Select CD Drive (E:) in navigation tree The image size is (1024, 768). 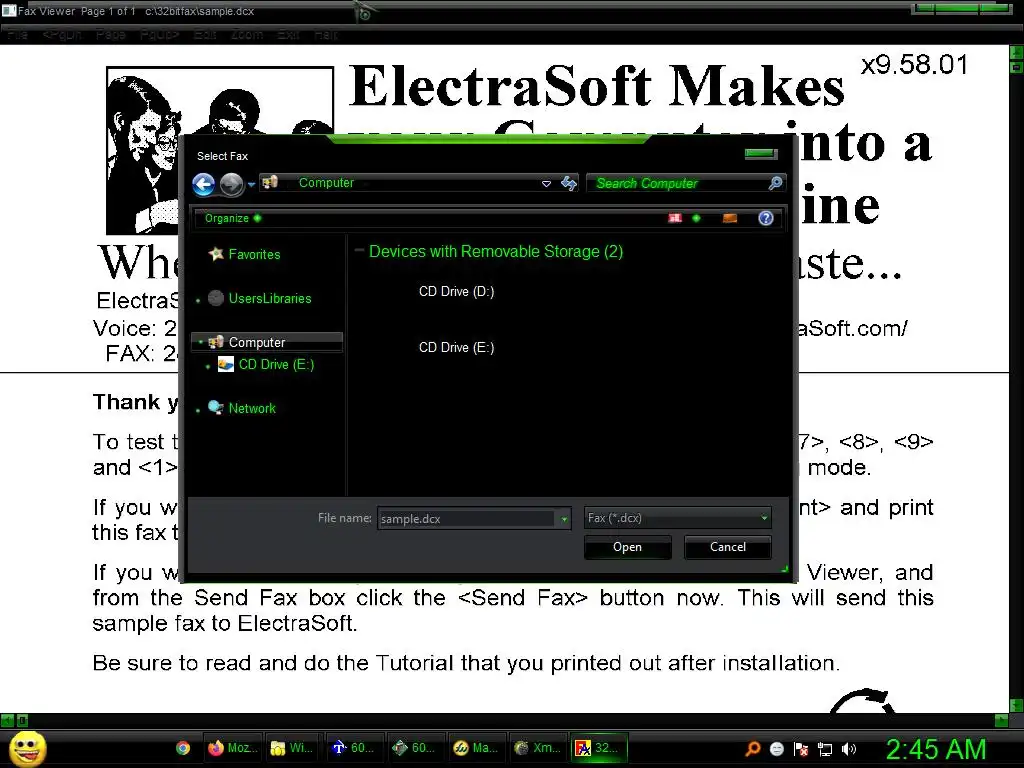[276, 364]
